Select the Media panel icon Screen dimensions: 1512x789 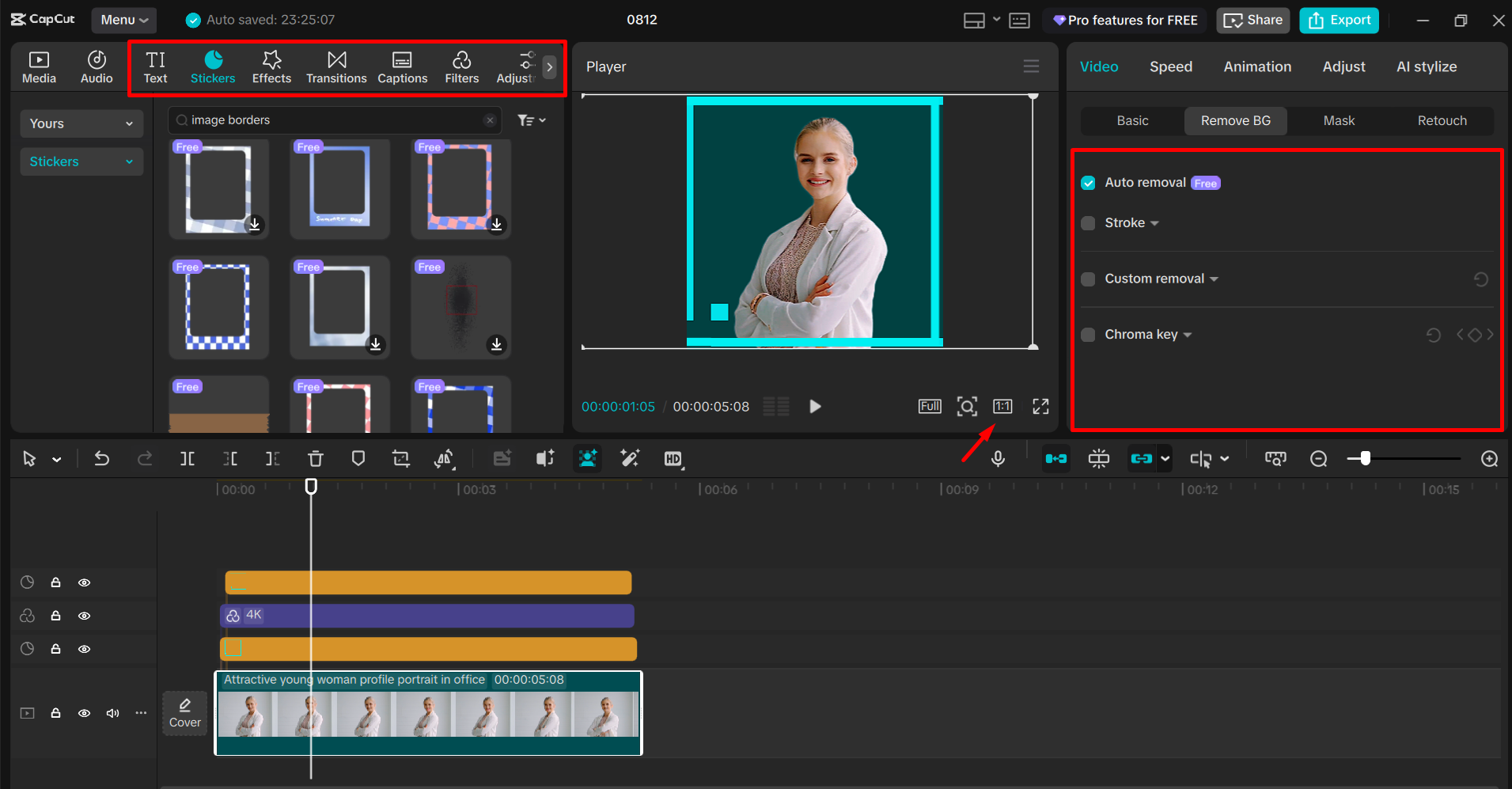tap(39, 66)
